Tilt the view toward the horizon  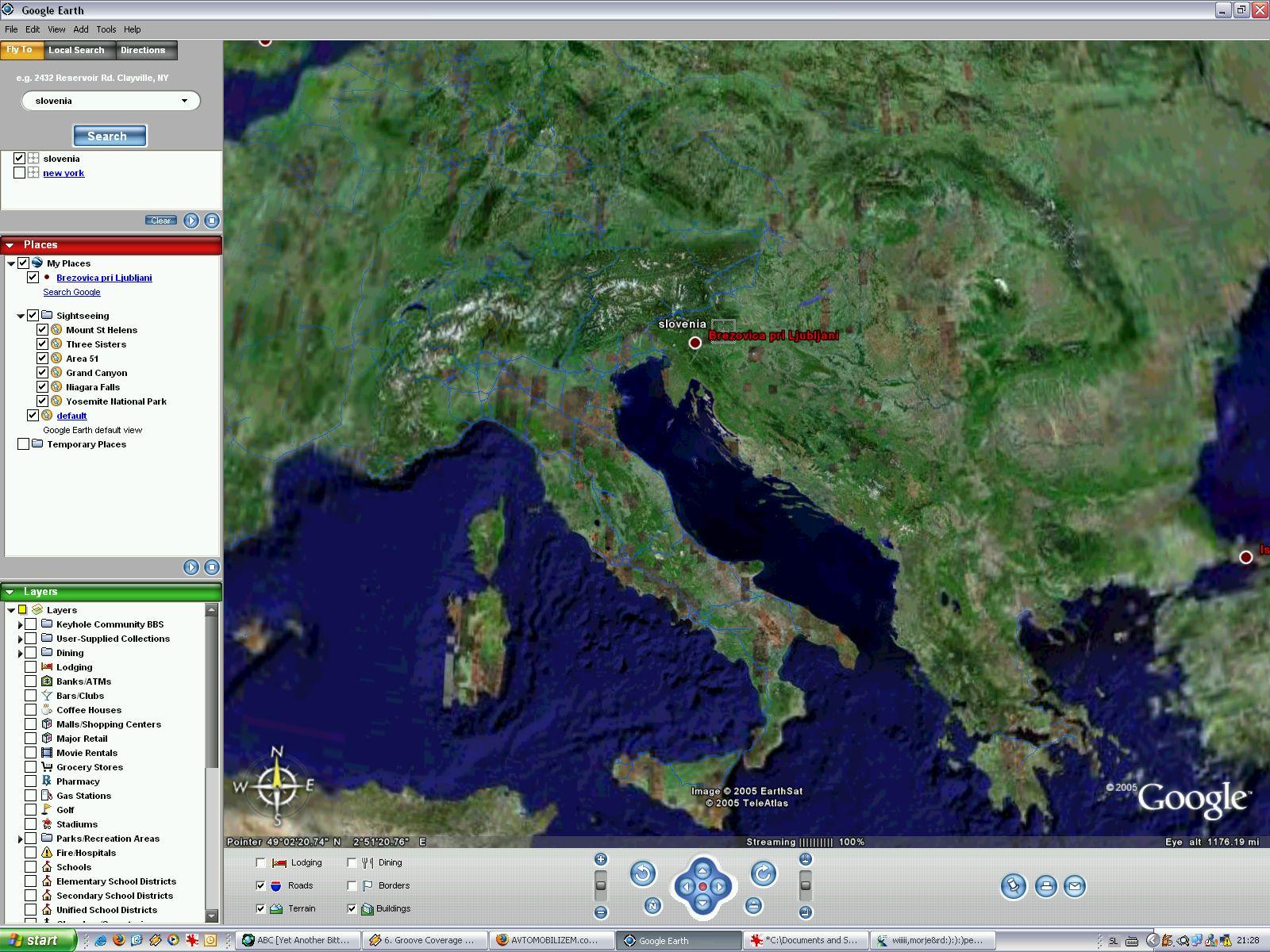[x=806, y=912]
